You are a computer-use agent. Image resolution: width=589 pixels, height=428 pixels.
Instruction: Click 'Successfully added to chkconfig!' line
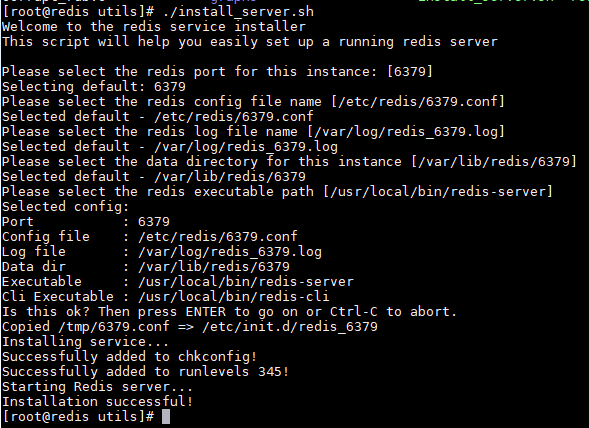[x=130, y=357]
